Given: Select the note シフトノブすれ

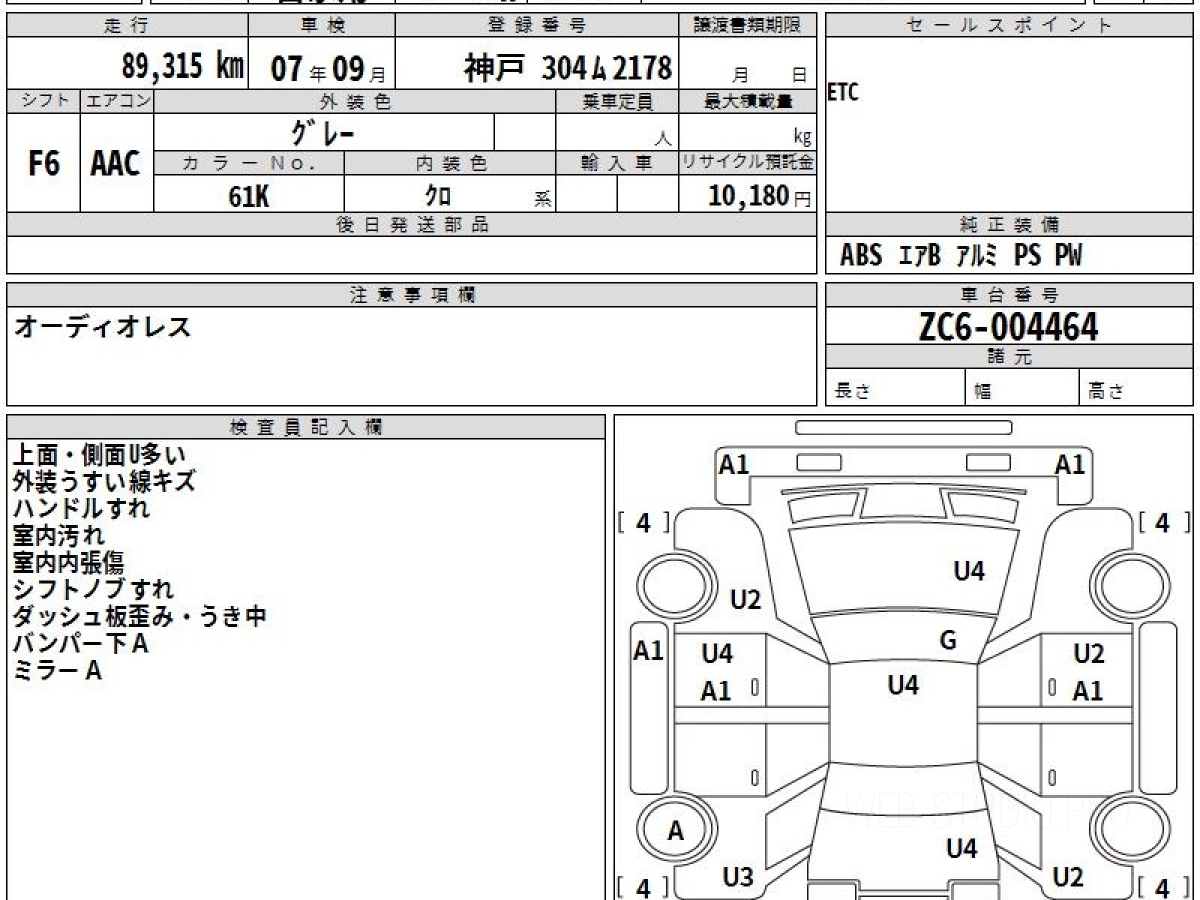Looking at the screenshot, I should click(x=93, y=590).
